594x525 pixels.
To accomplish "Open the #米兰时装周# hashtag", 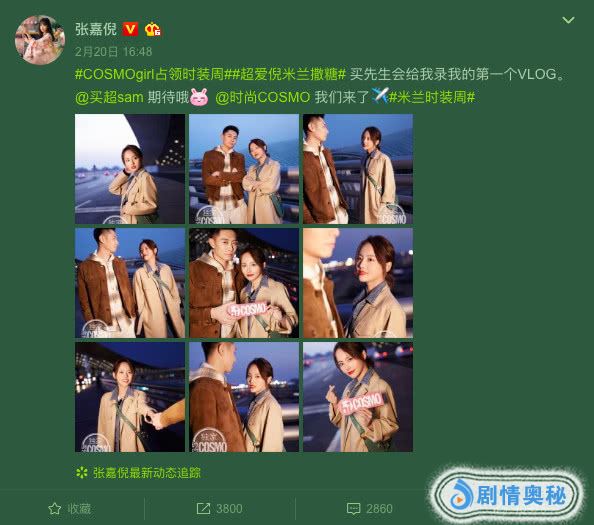I will point(432,97).
